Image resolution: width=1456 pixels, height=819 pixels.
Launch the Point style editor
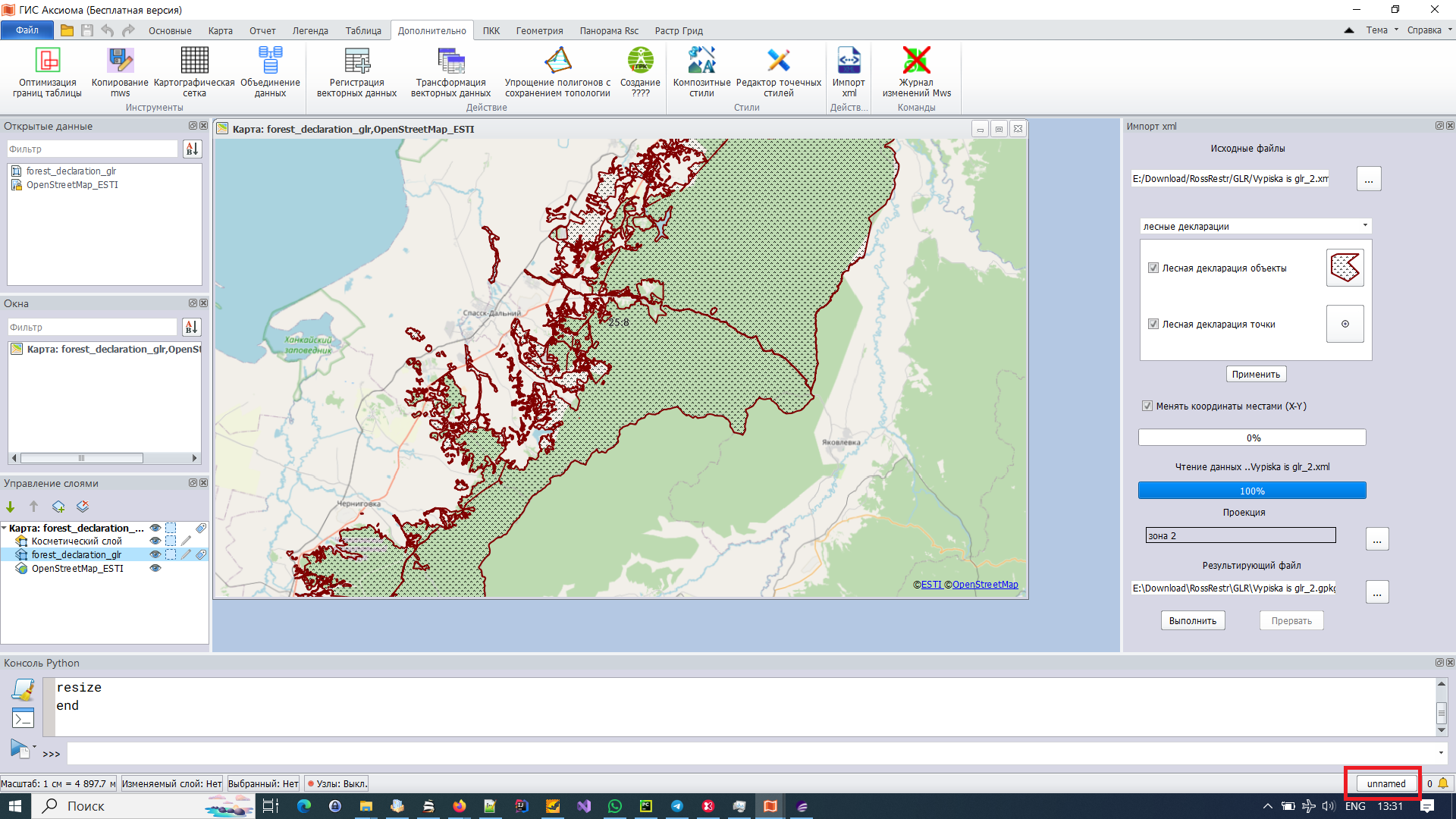tap(778, 61)
